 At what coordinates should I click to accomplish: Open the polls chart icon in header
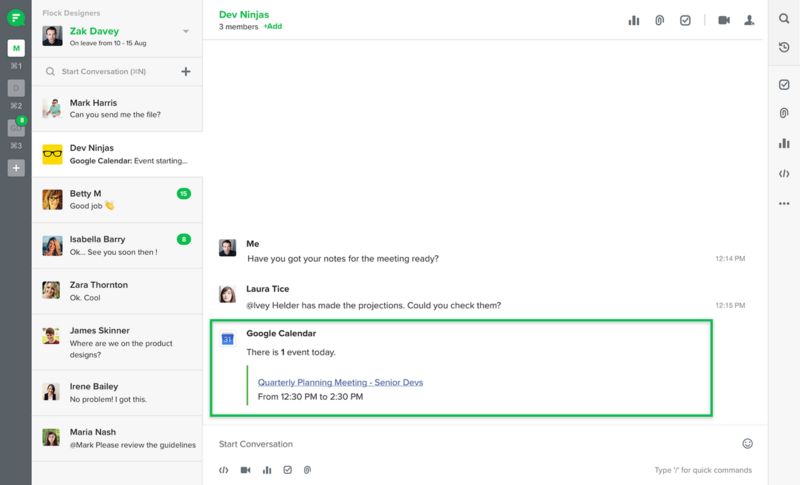click(634, 20)
